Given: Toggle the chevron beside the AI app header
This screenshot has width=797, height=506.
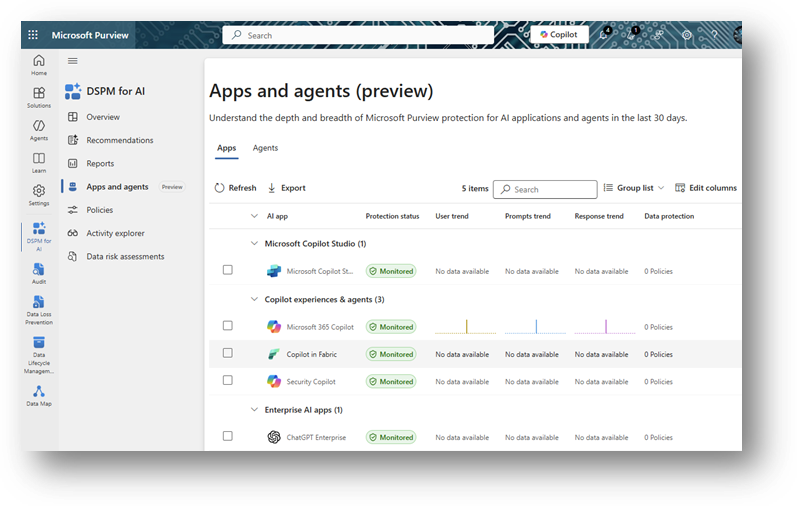Looking at the screenshot, I should point(254,216).
